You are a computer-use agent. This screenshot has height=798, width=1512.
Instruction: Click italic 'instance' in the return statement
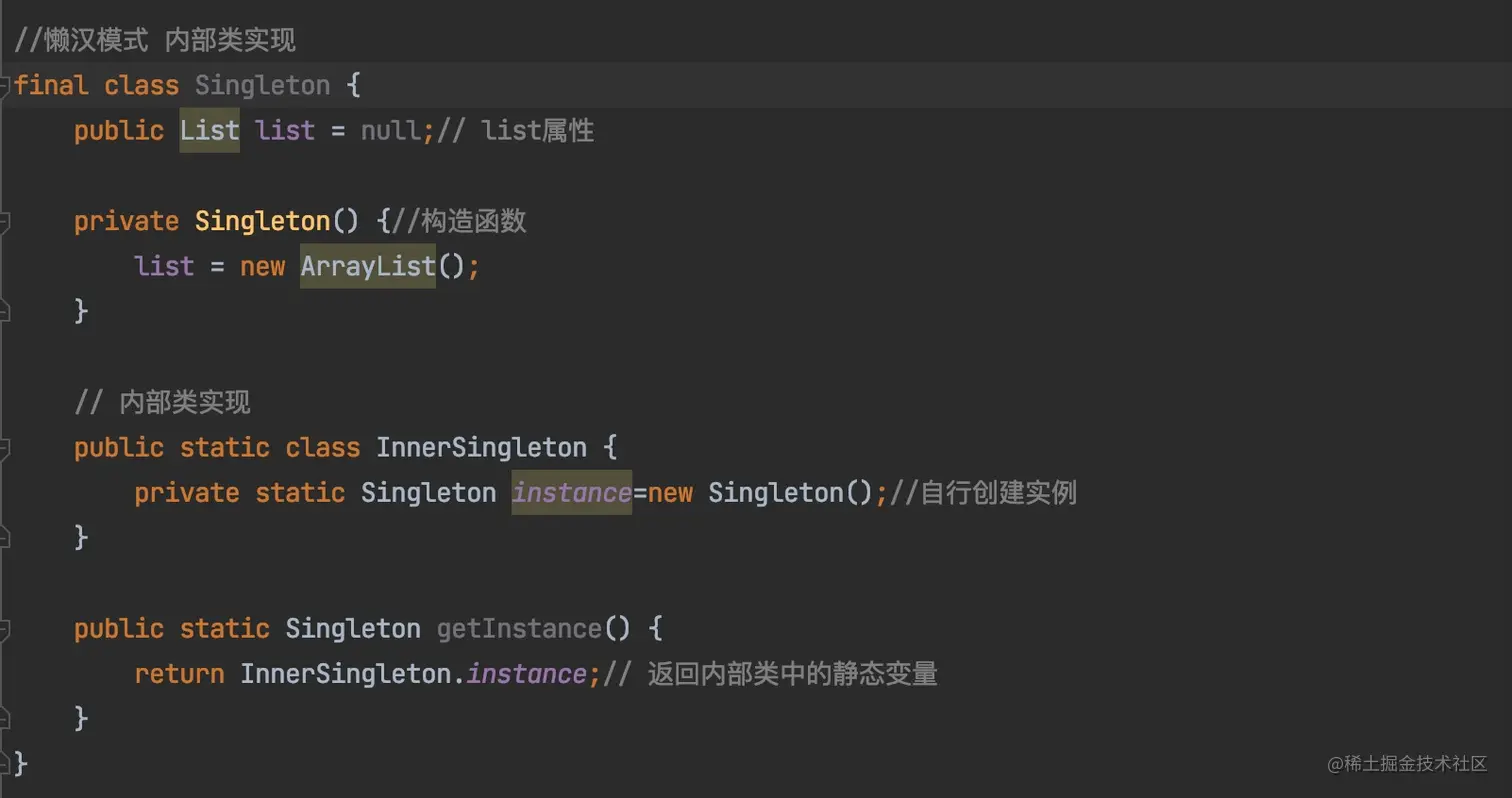[526, 674]
